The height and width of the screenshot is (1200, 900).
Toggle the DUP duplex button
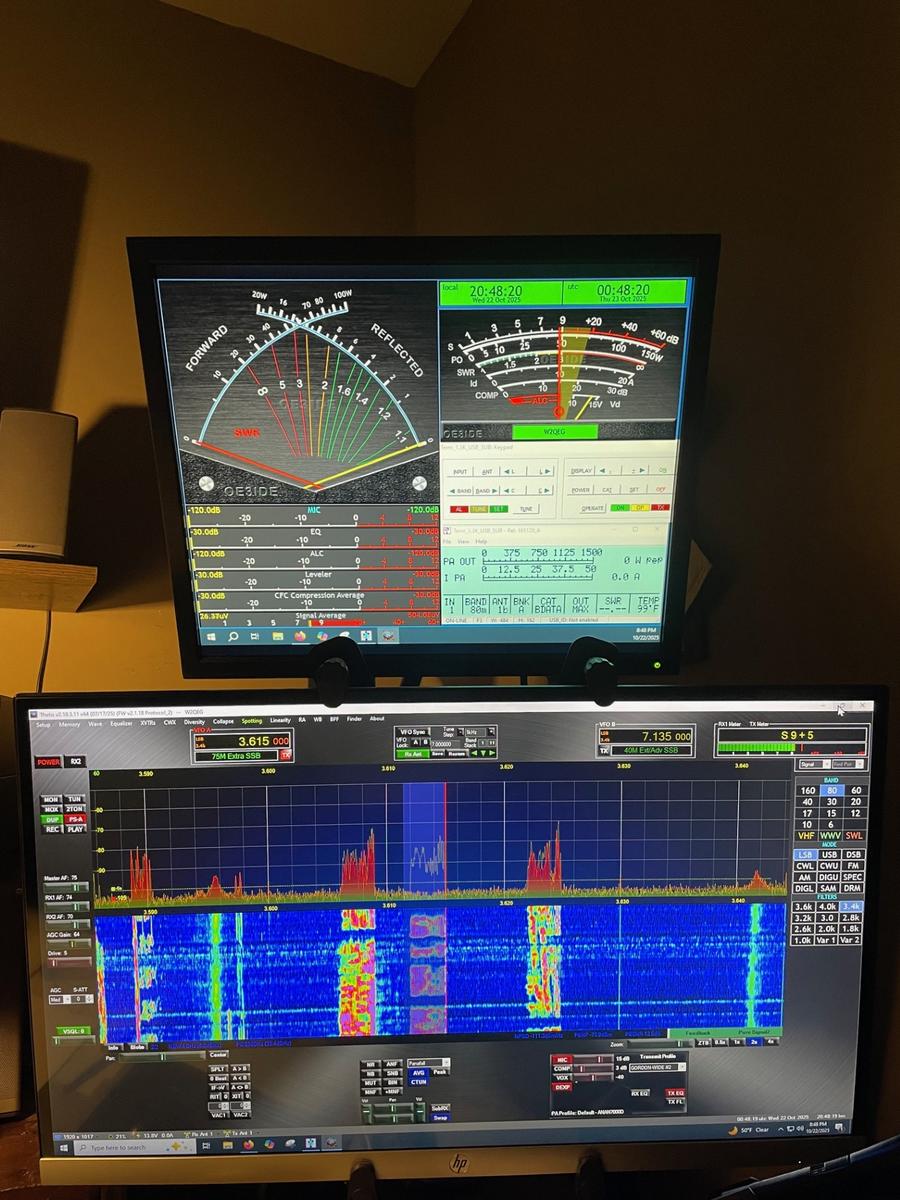tap(52, 820)
